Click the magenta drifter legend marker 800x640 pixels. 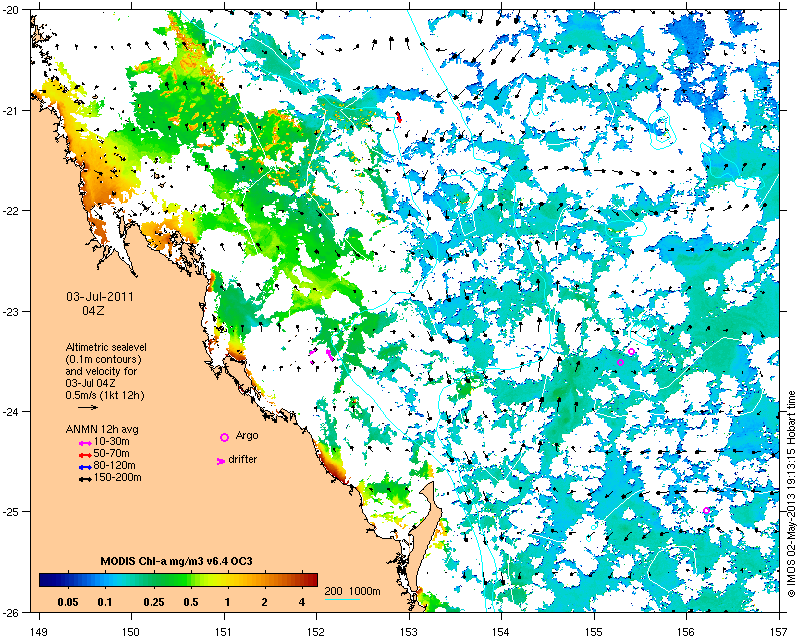point(221,461)
